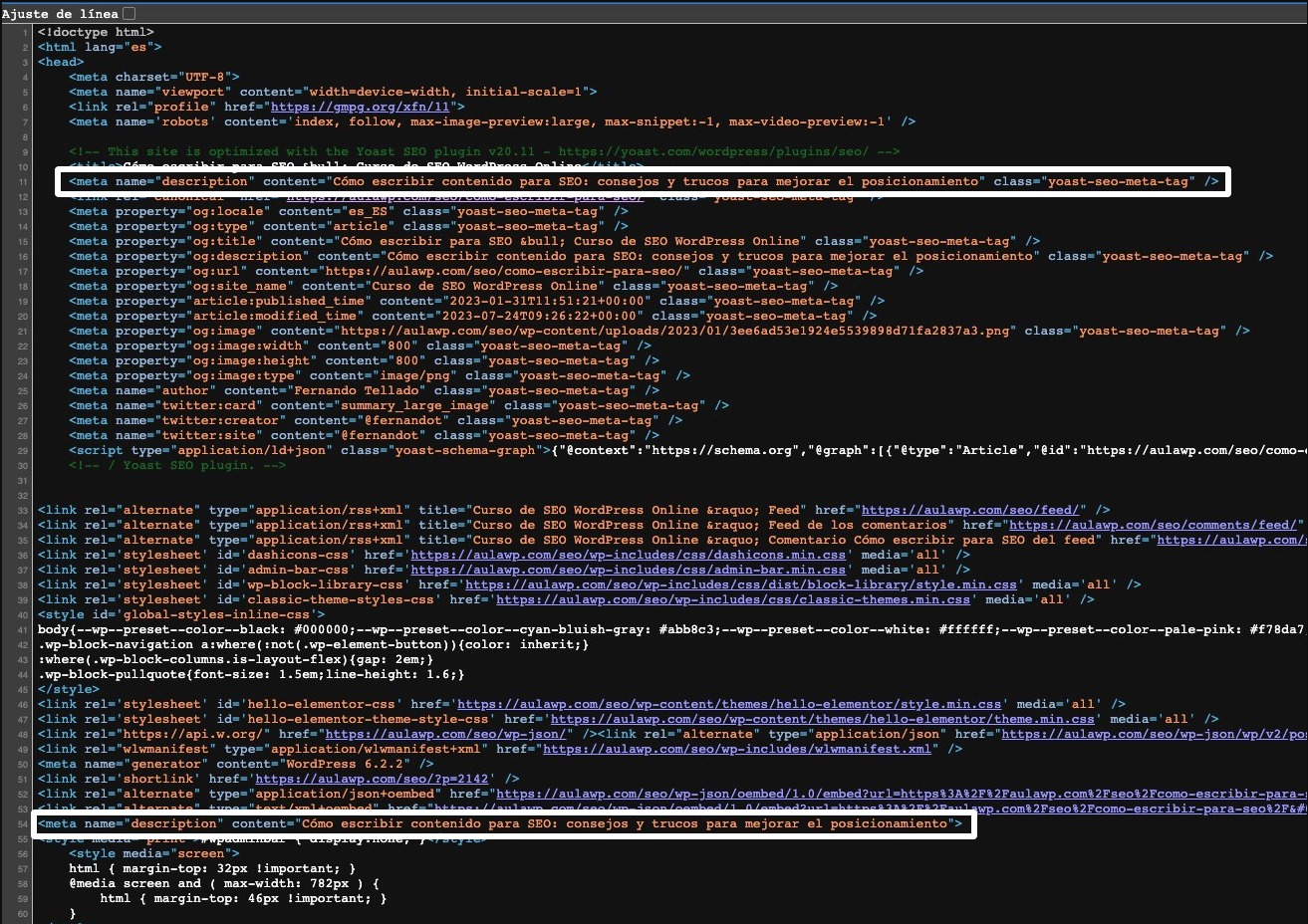Screen dimensions: 1308x924
Task: Open the admin-bar.min.css stylesheet link
Action: tap(628, 570)
